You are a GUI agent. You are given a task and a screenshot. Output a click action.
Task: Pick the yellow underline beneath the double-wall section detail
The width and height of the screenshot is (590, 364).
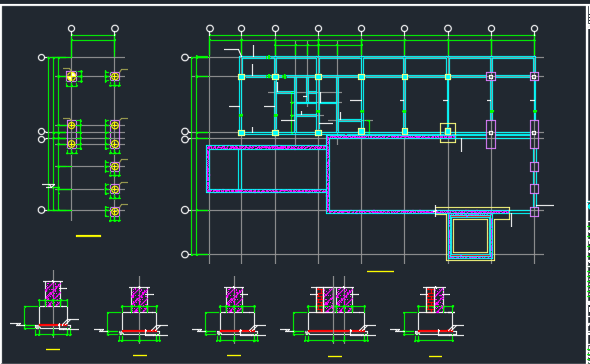[335, 356]
